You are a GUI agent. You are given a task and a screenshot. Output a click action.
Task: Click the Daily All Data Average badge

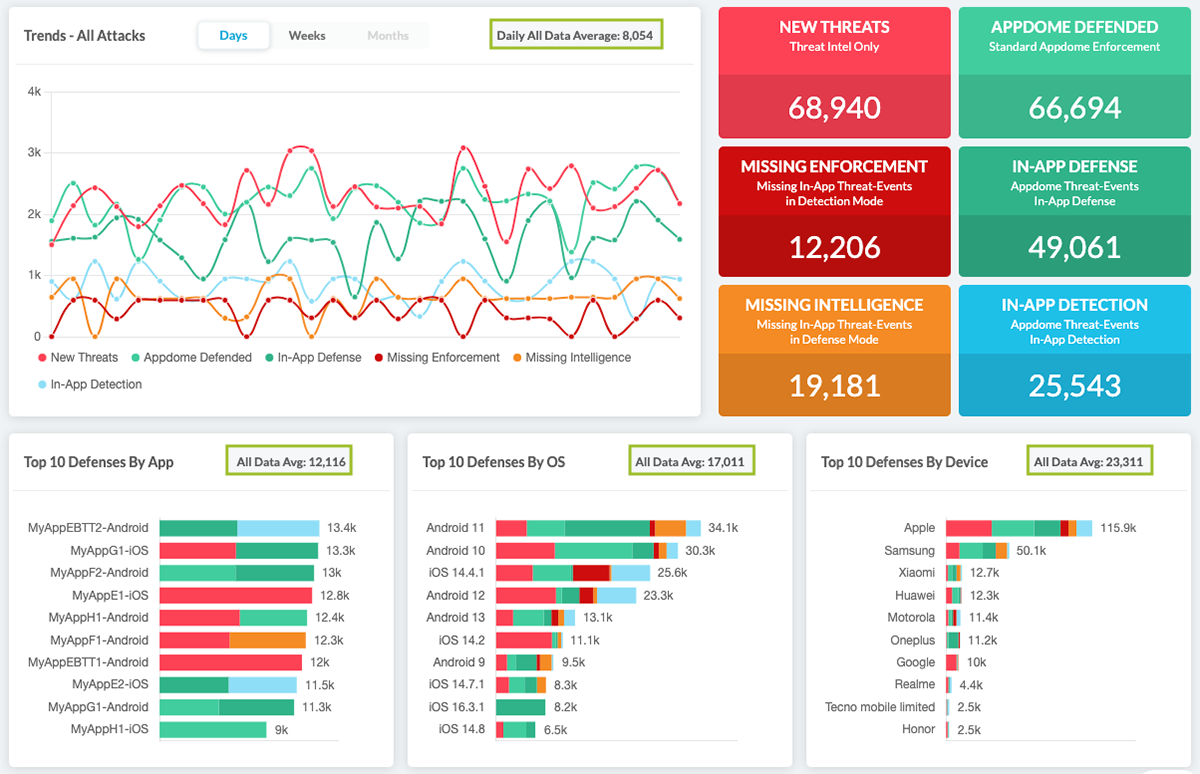point(577,36)
